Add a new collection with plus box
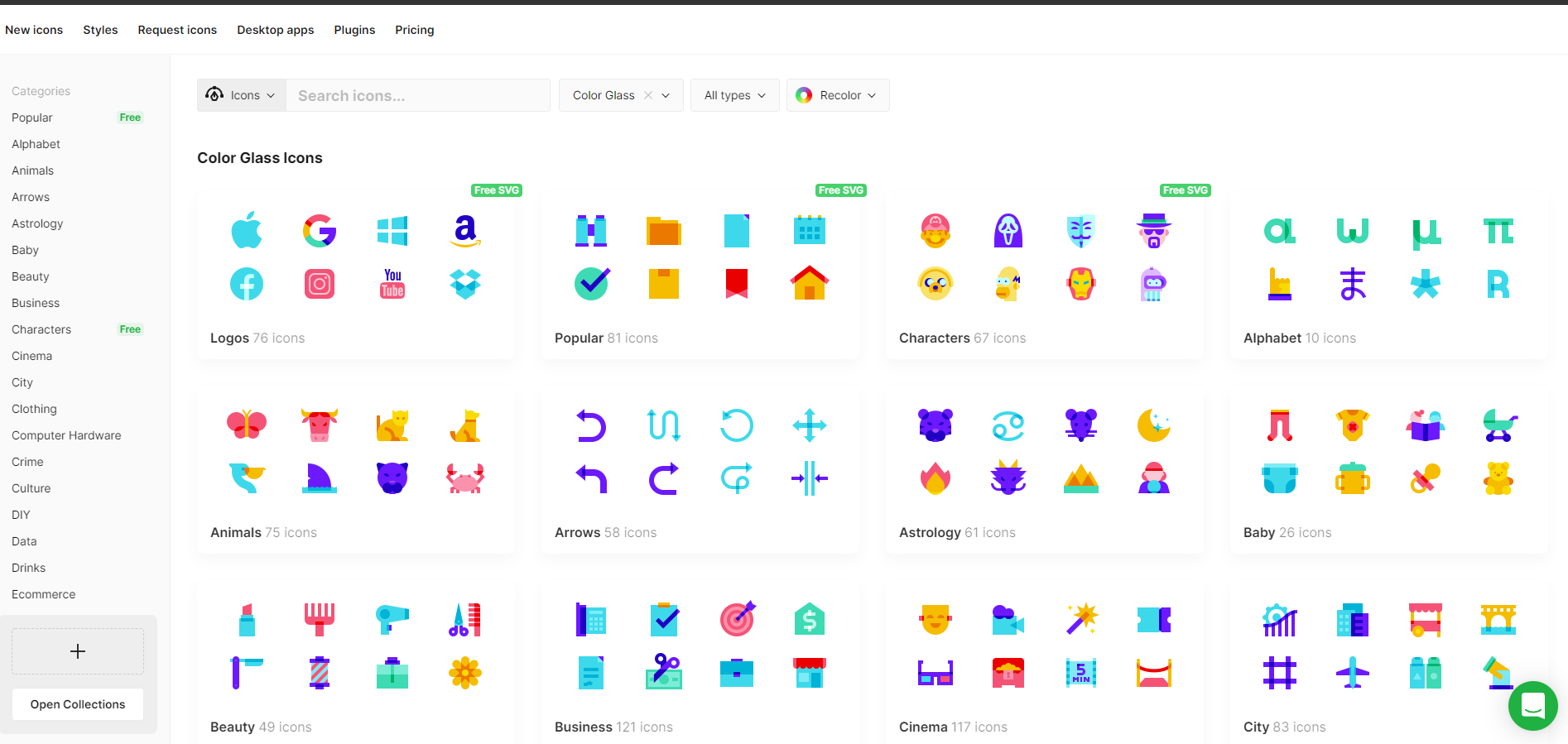This screenshot has height=744, width=1568. (x=78, y=651)
